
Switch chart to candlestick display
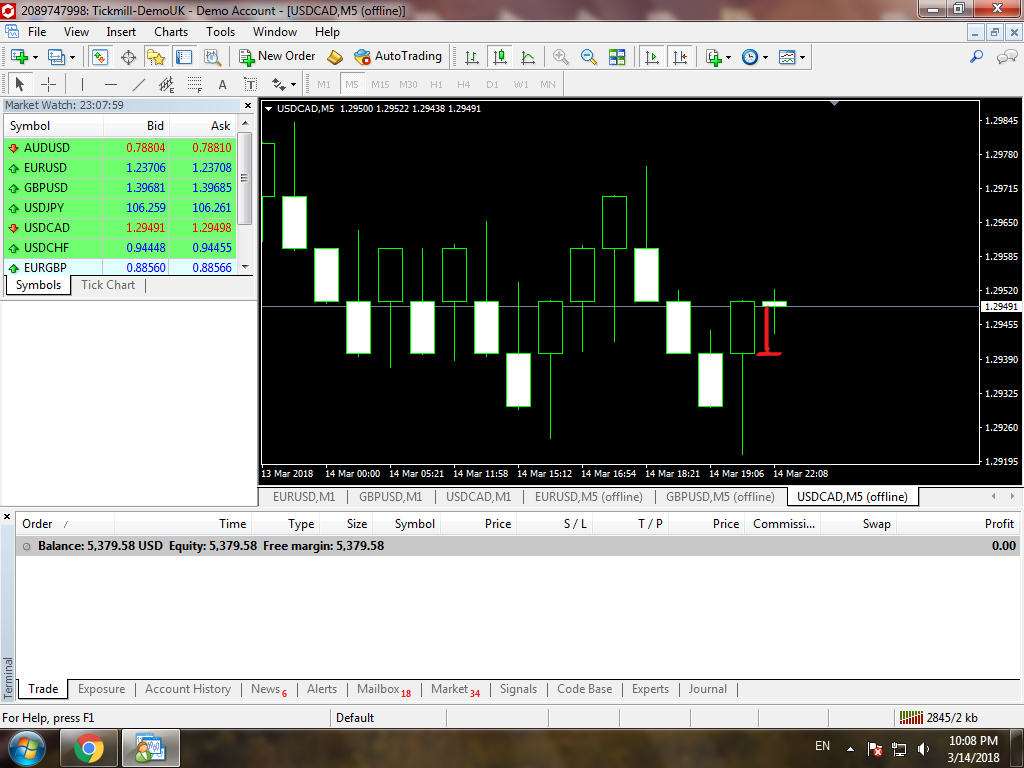tap(499, 57)
